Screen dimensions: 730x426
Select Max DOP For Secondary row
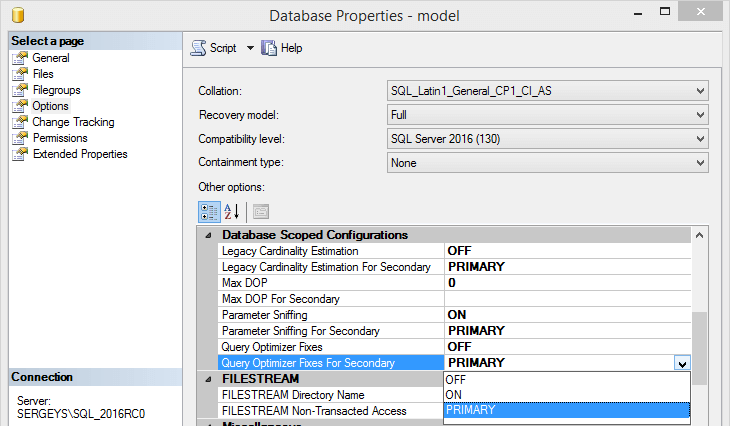pyautogui.click(x=454, y=299)
